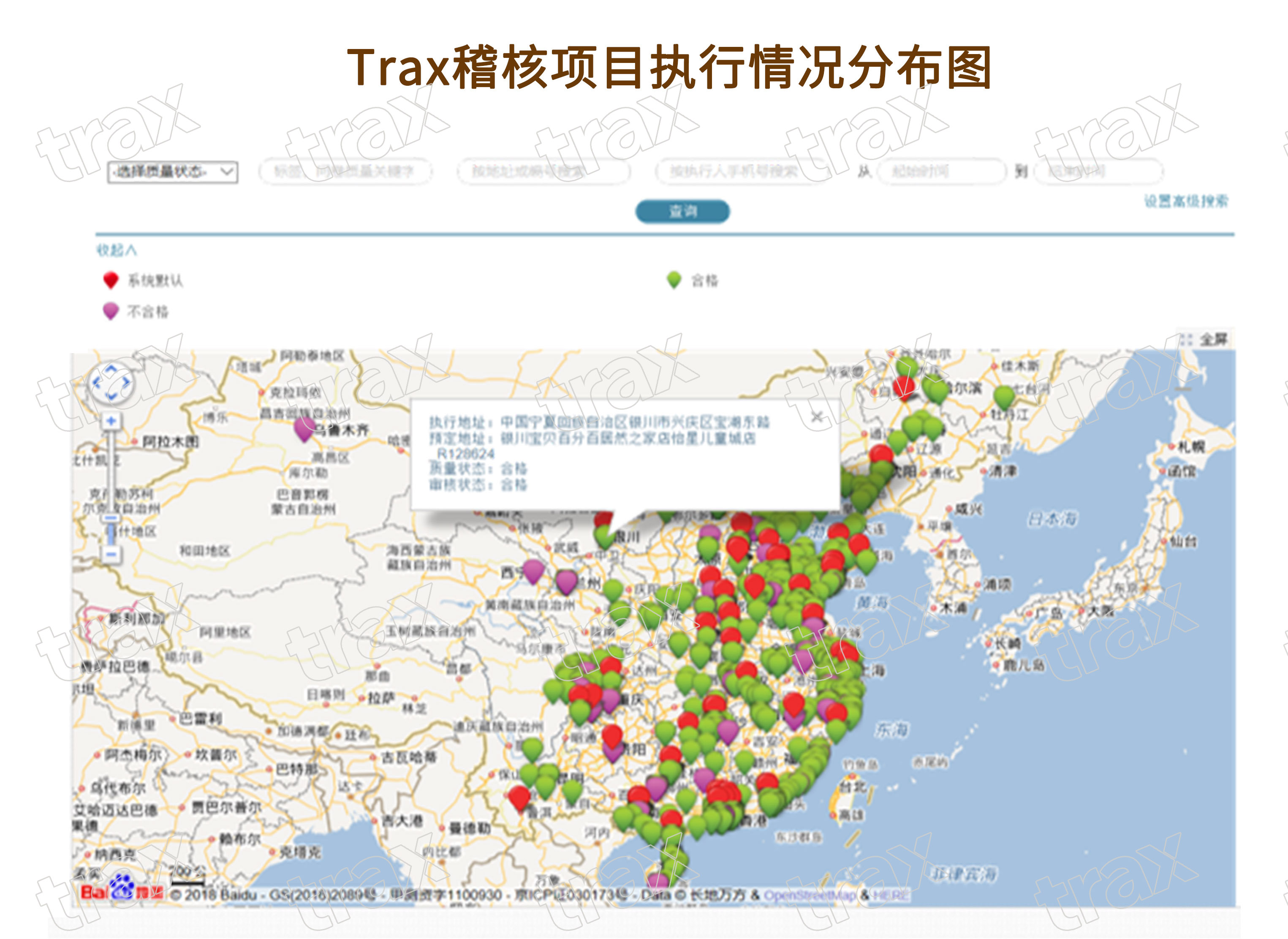The height and width of the screenshot is (939, 1288).
Task: Click the 审核状态 合格 line
Action: click(478, 485)
